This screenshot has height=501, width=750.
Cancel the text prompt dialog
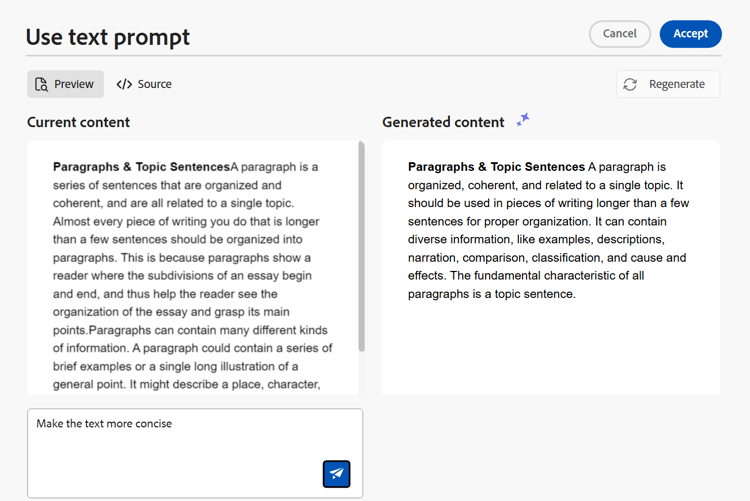(619, 34)
